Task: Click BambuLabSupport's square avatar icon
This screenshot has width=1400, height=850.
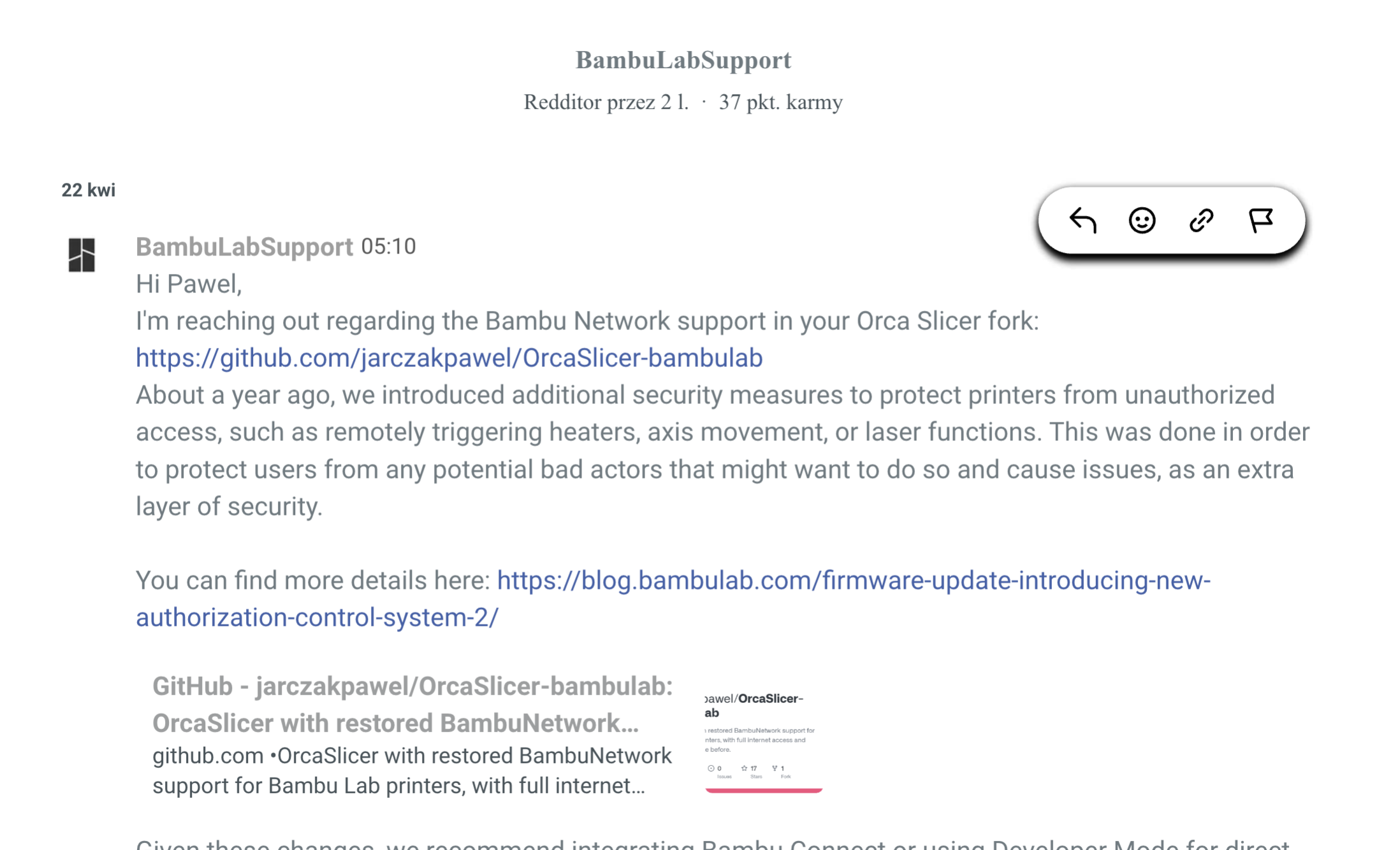Action: 82,255
